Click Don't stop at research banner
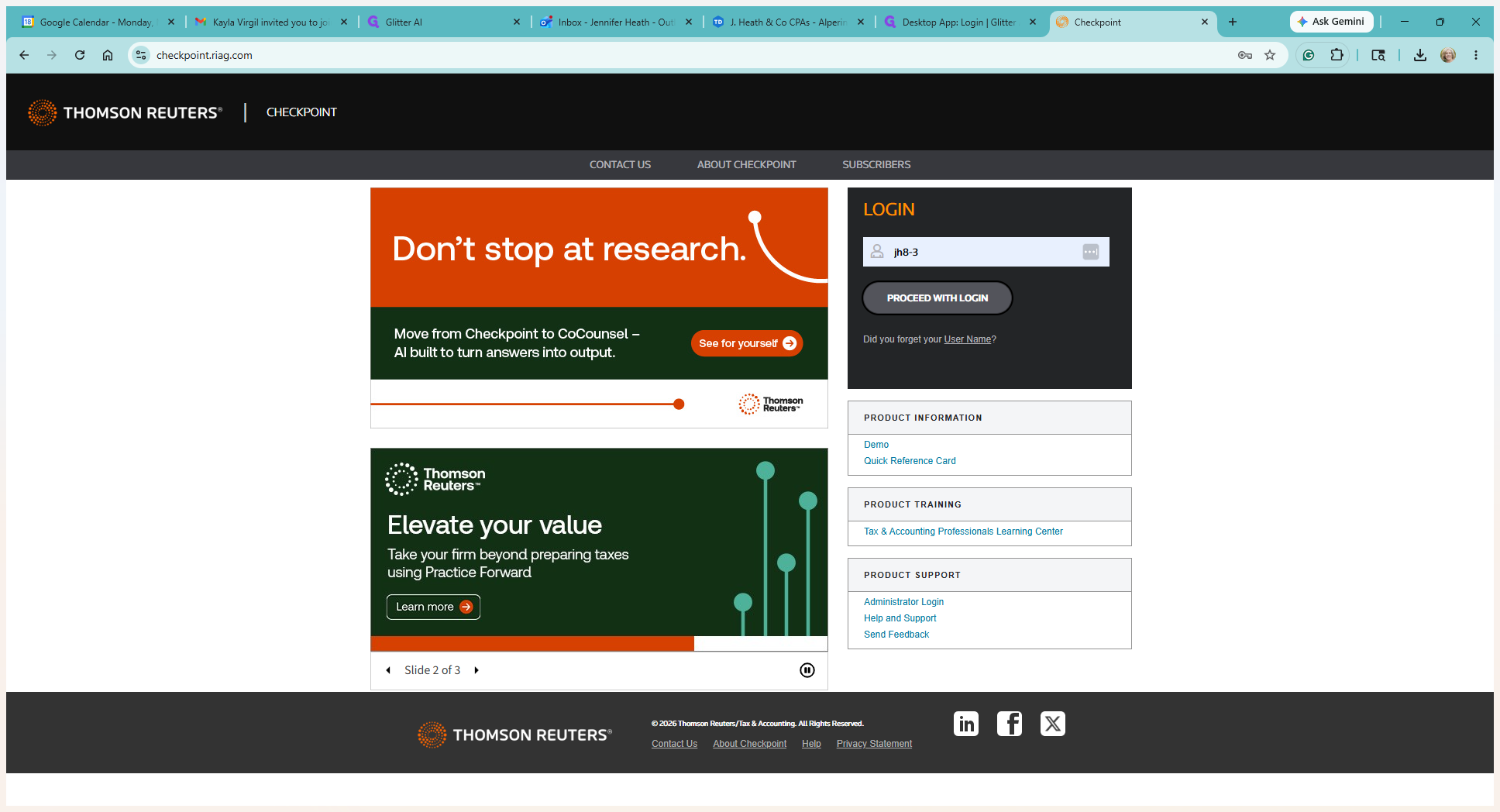Viewport: 1500px width, 812px height. coord(599,308)
